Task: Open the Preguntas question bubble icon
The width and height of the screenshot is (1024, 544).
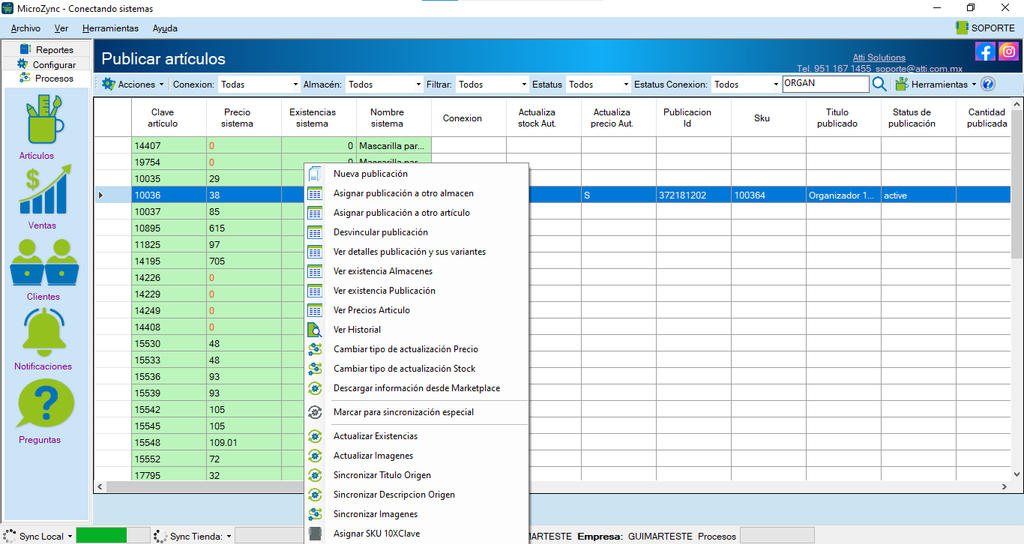Action: tap(46, 405)
